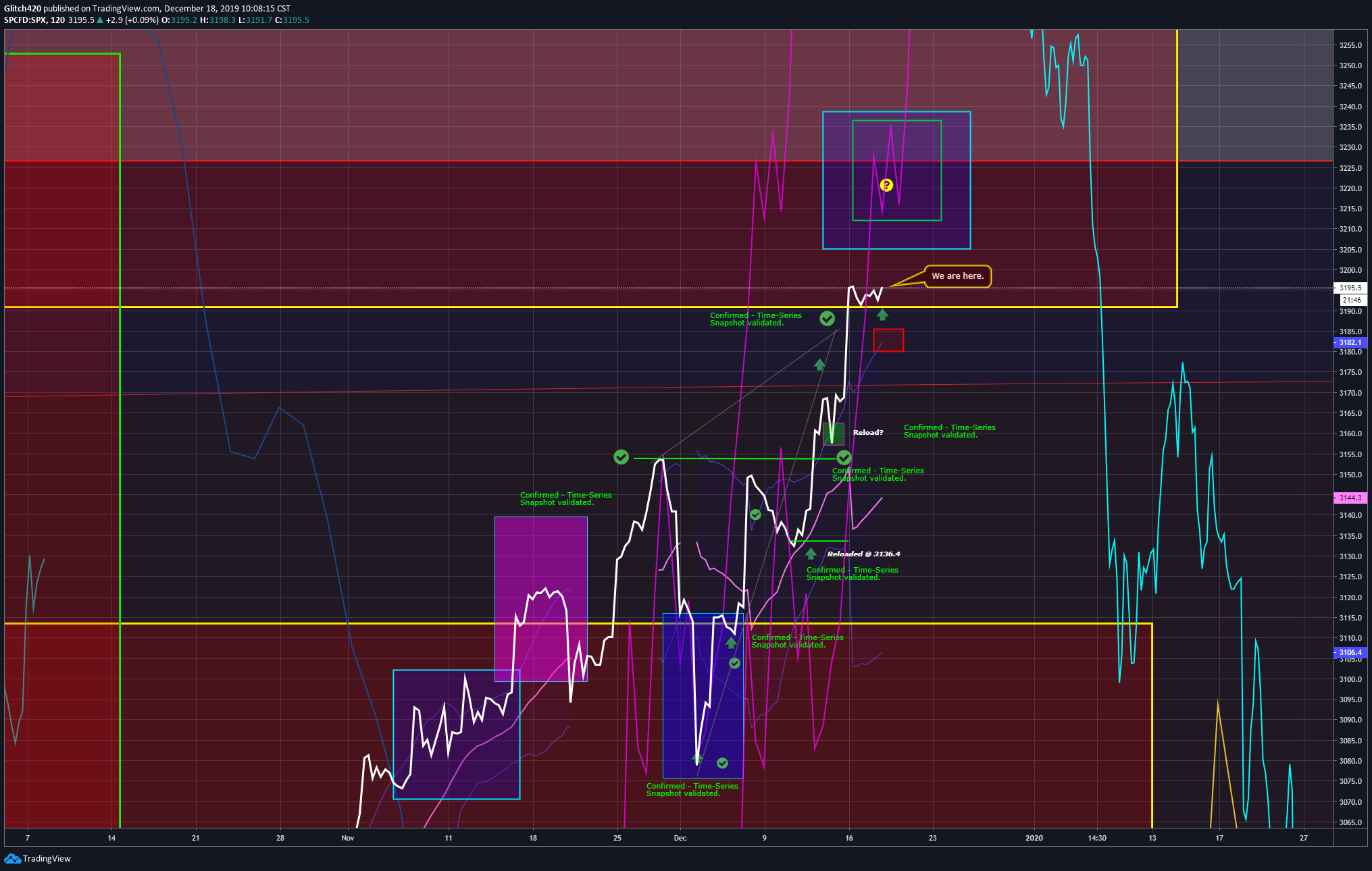Click the Confirmed label beneath Reloaded @ 3136.4
Image resolution: width=1372 pixels, height=871 pixels.
pyautogui.click(x=852, y=573)
